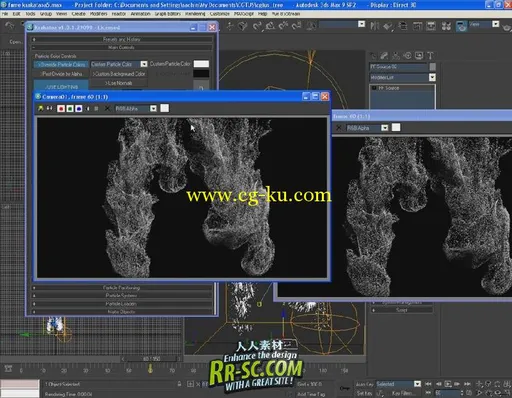The image size is (512, 398).
Task: Click the Play Animation button
Action: point(448,384)
